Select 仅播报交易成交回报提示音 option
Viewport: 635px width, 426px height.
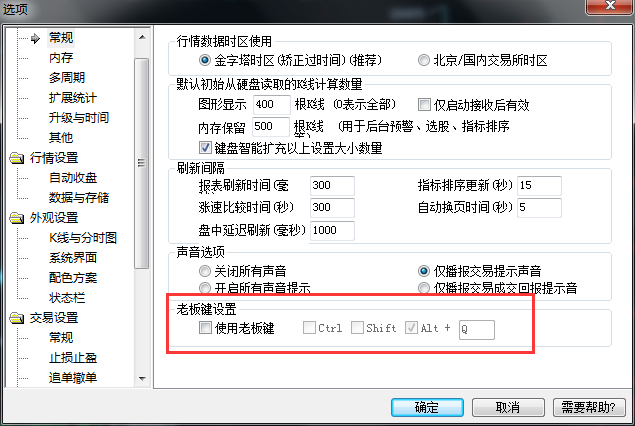(x=424, y=288)
